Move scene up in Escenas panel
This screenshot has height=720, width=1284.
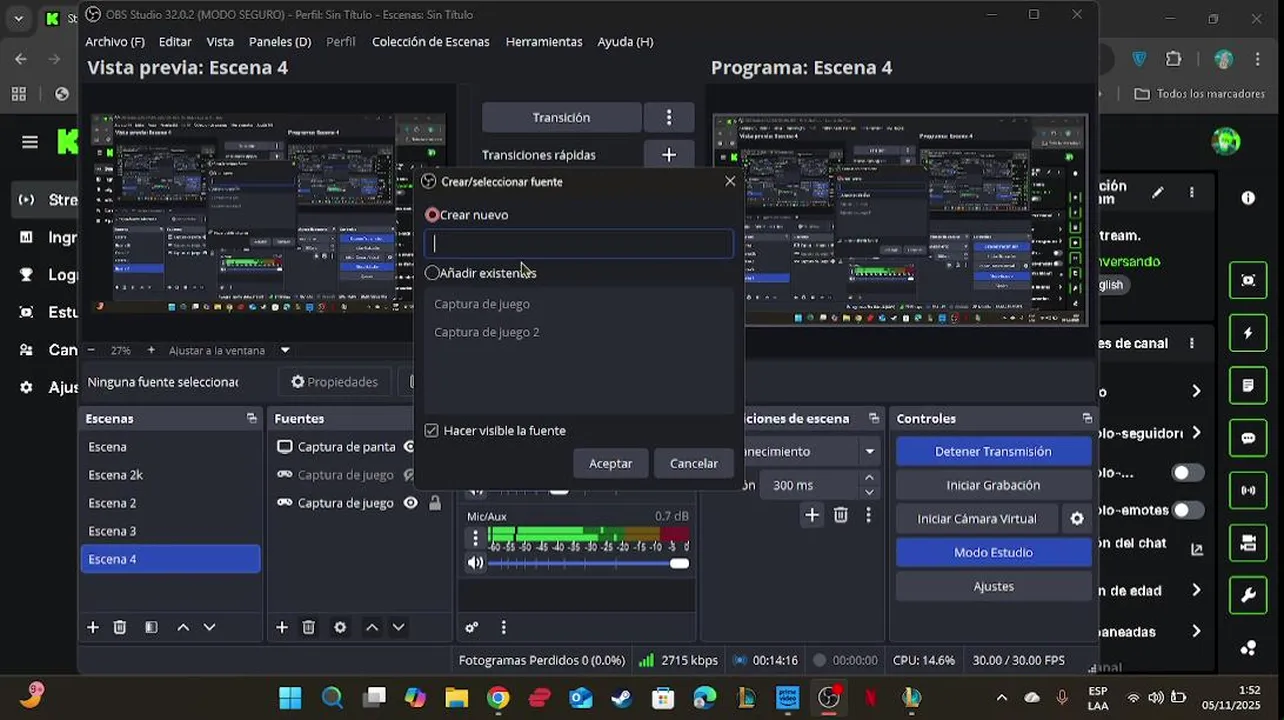click(183, 627)
